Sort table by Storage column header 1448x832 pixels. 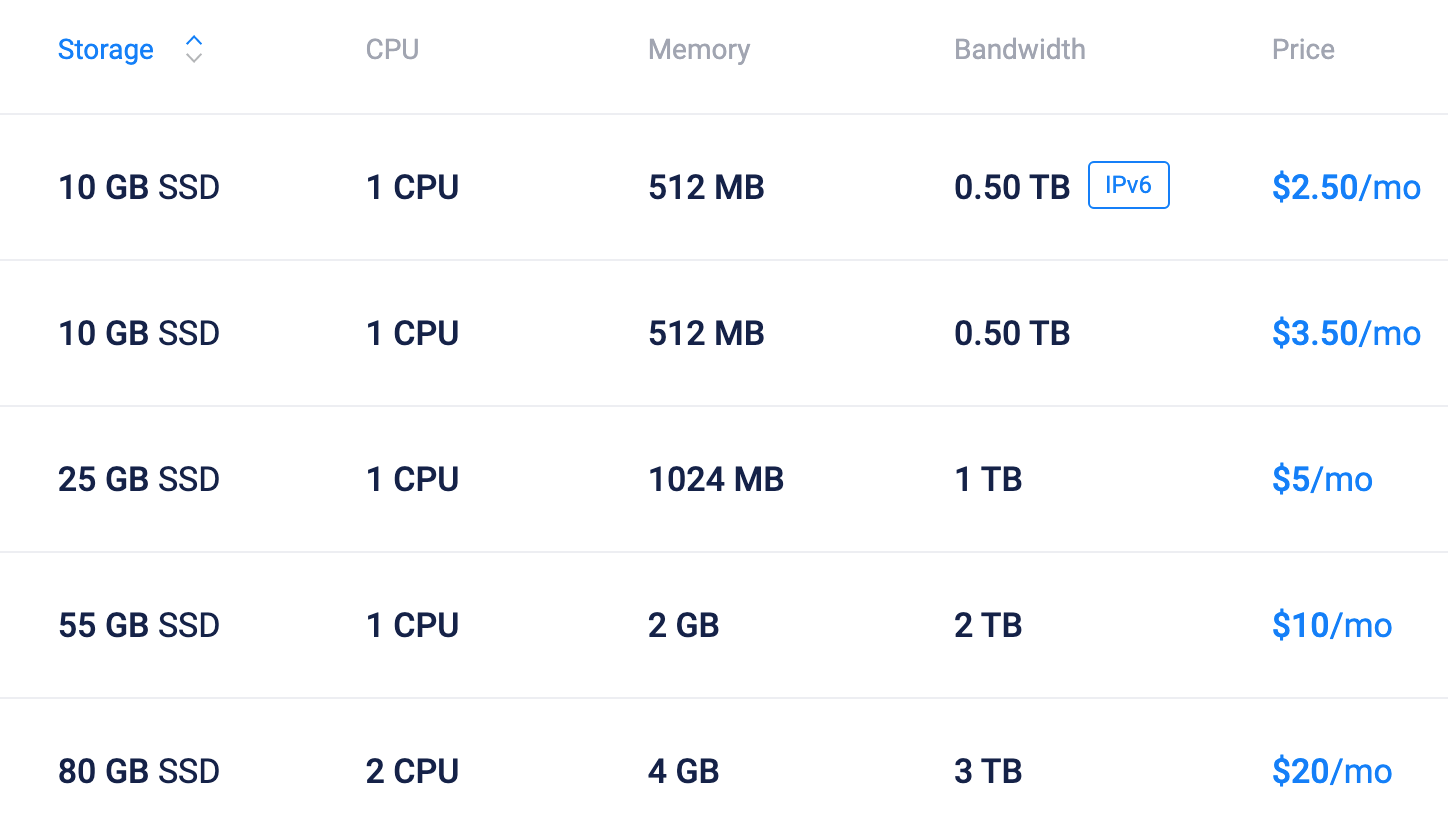coord(106,50)
